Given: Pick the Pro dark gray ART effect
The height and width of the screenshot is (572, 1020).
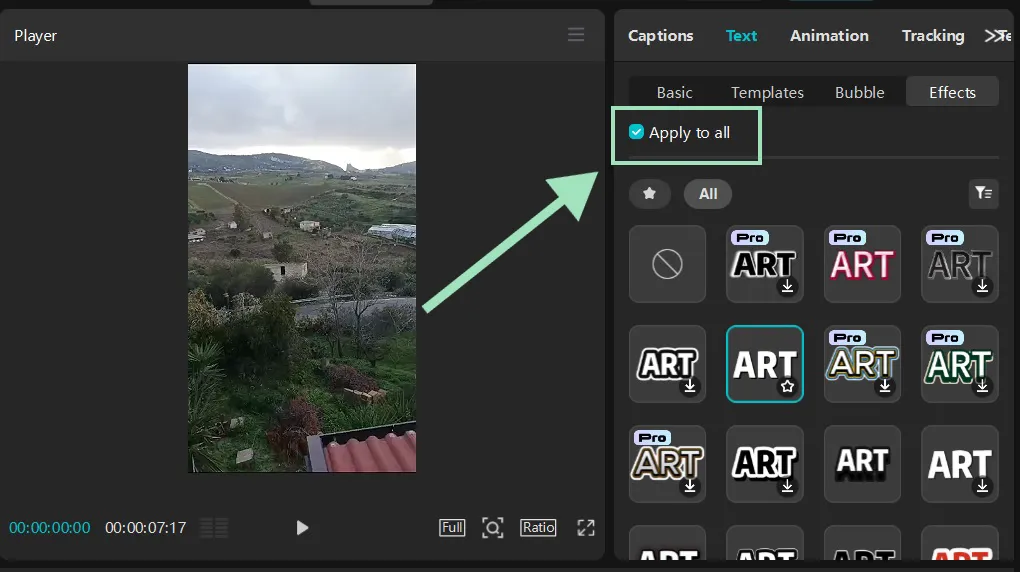Looking at the screenshot, I should (x=960, y=264).
